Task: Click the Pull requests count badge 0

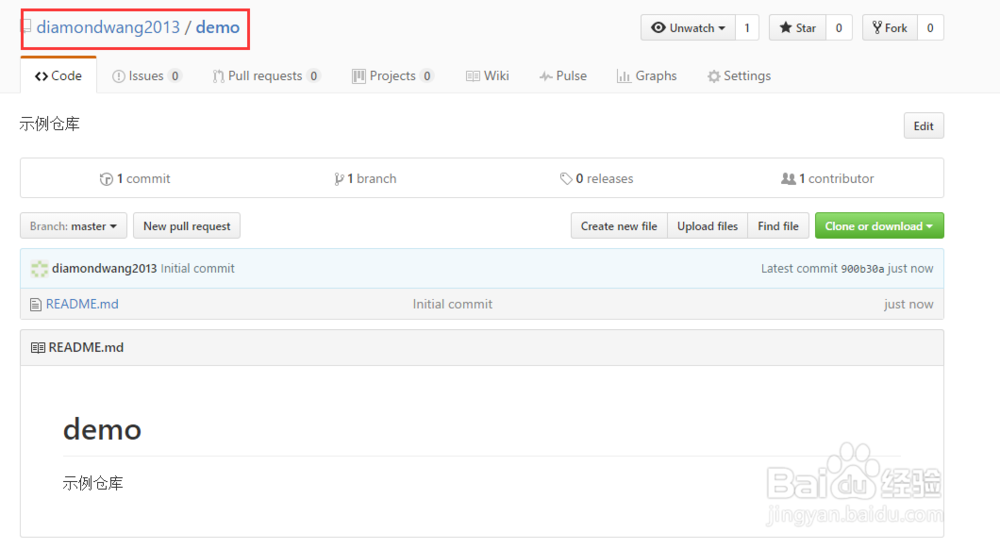Action: tap(313, 77)
